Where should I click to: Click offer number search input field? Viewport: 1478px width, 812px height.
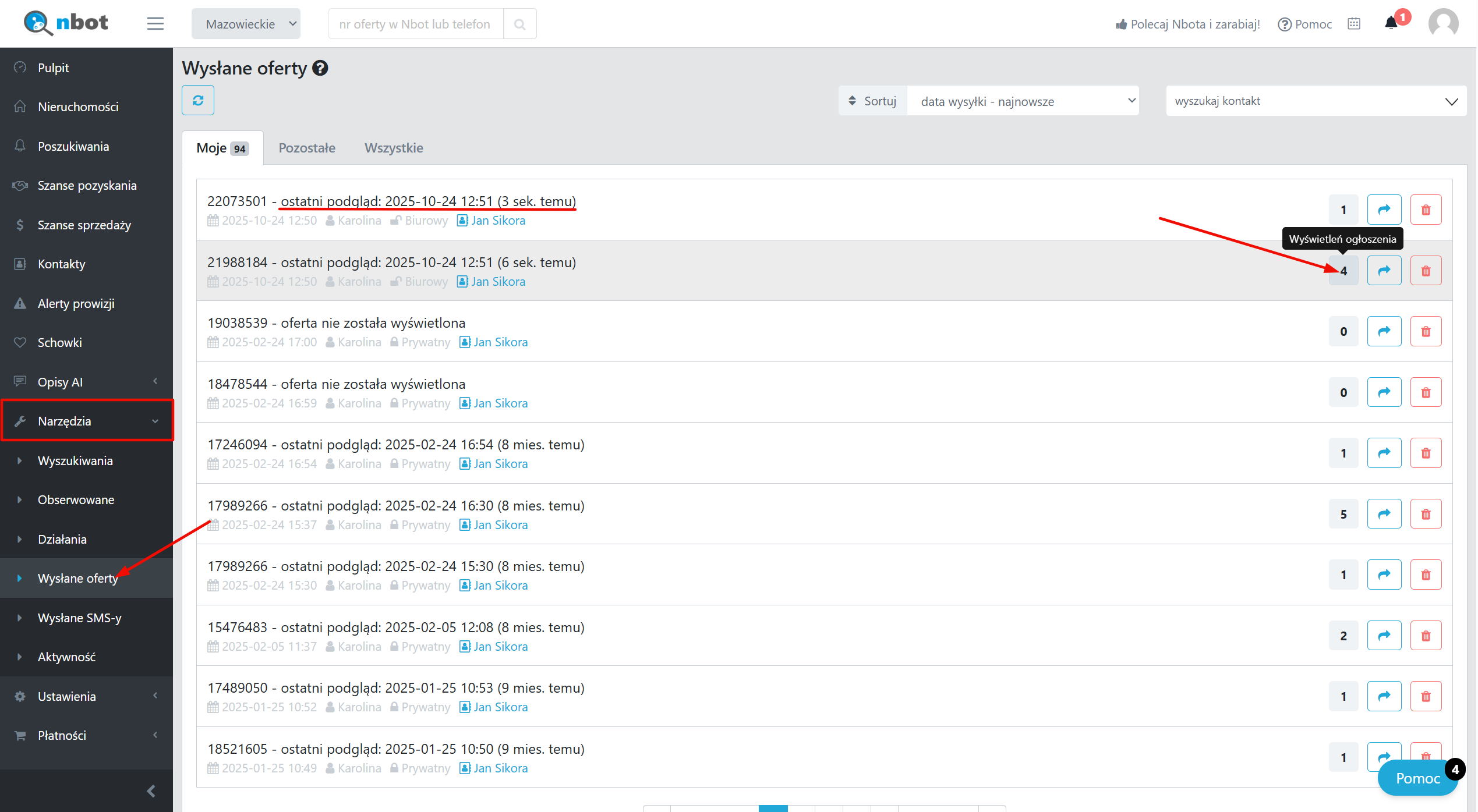(x=415, y=24)
